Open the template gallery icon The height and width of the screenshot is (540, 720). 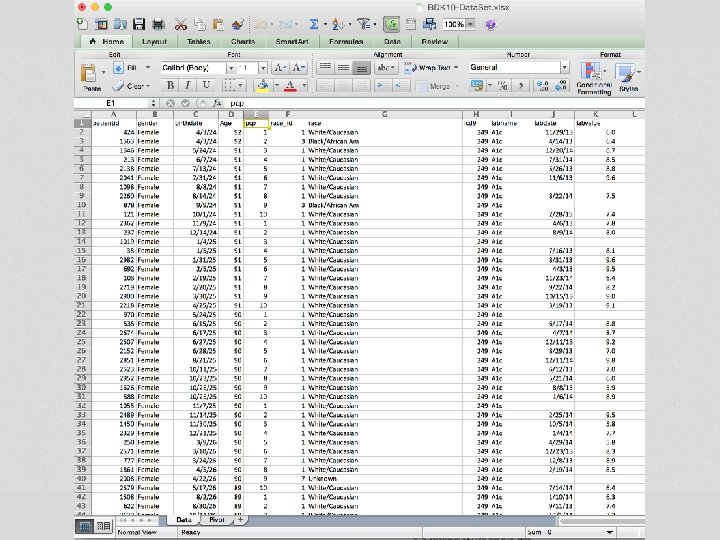[x=101, y=24]
